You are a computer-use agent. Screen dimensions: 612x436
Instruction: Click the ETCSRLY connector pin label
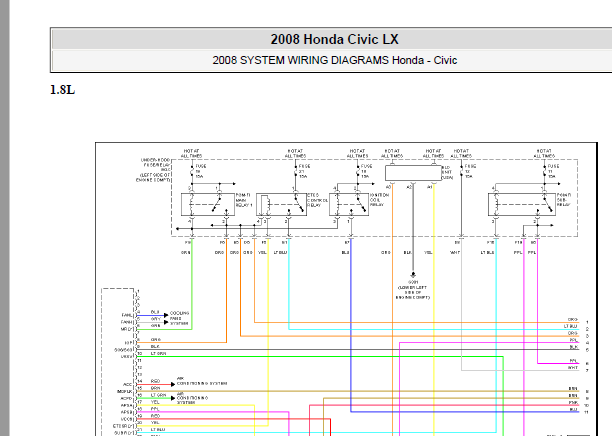[123, 426]
